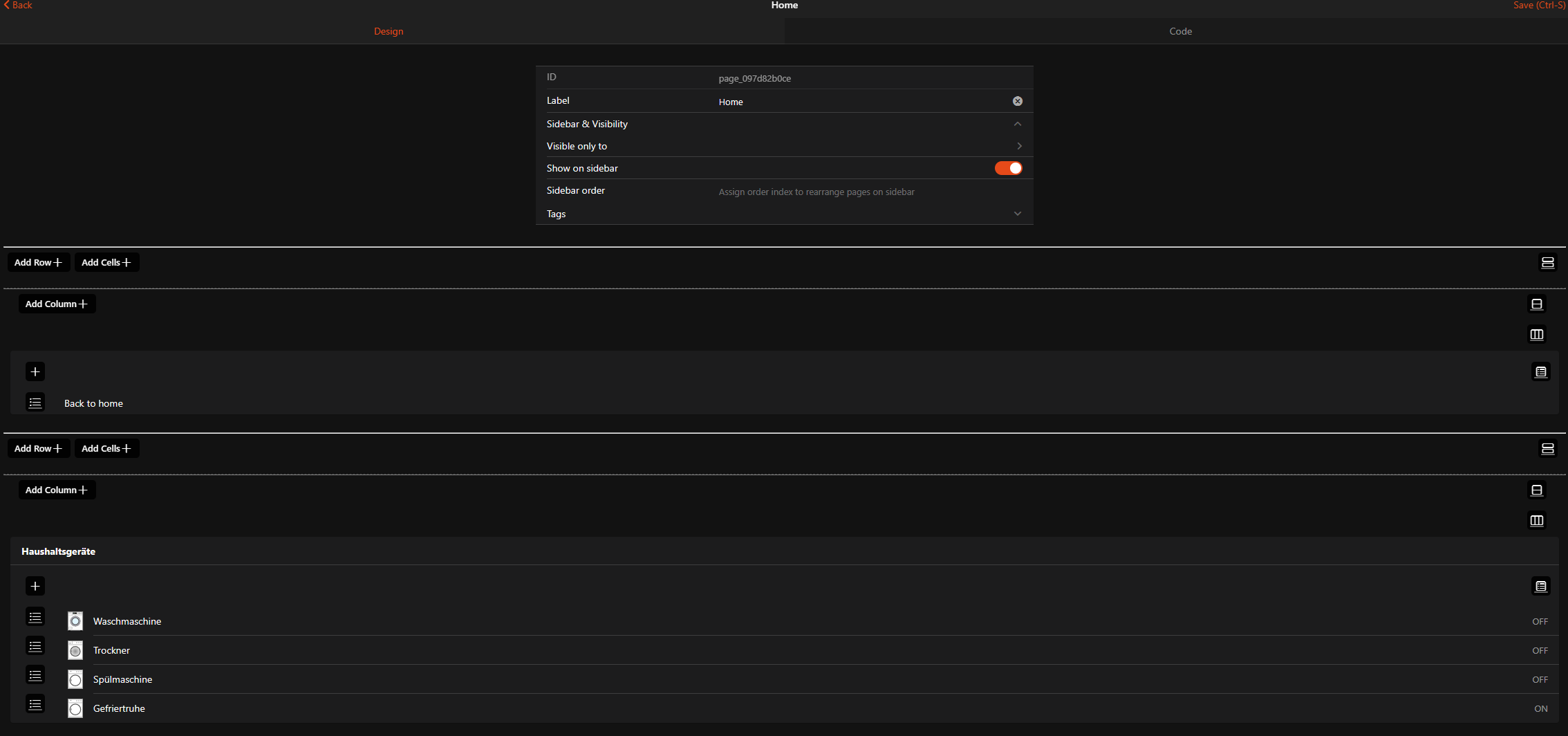Add item with plus under Haushaltsgeräte
The height and width of the screenshot is (736, 1568).
point(35,587)
